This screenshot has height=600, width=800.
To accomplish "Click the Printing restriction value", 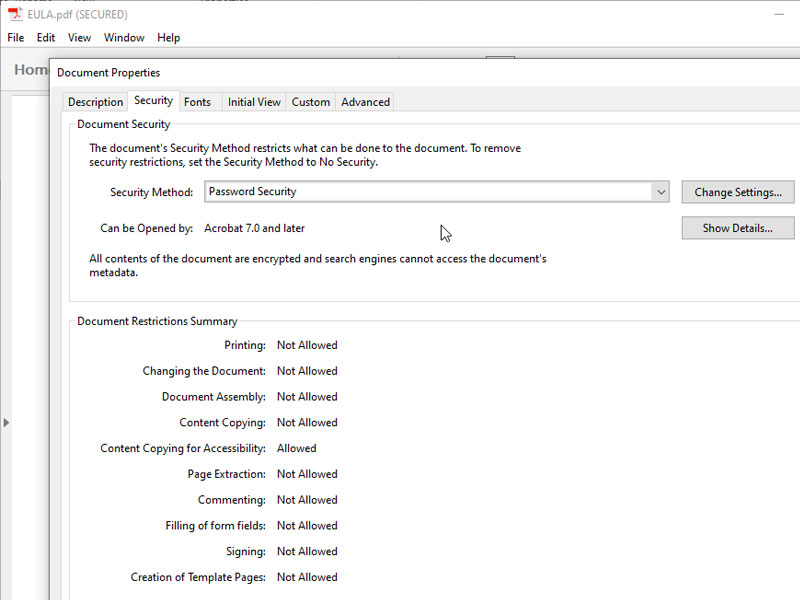I will 307,345.
